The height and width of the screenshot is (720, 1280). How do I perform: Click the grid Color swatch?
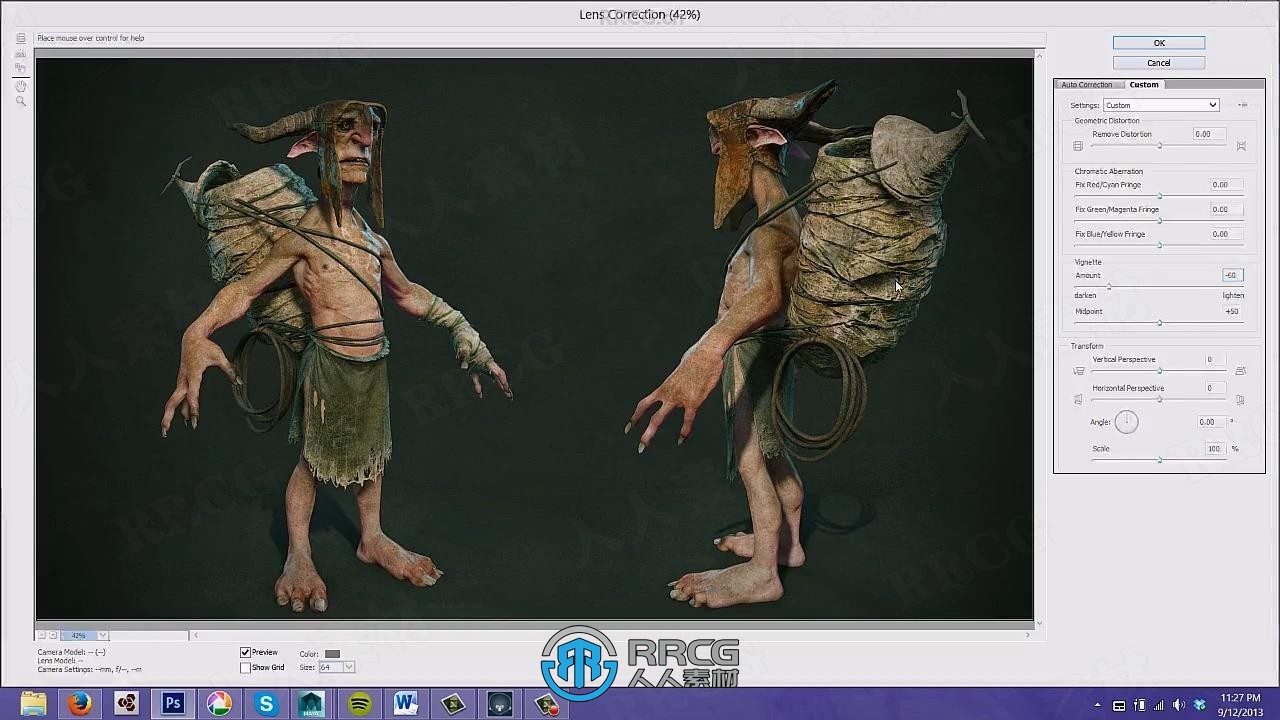click(x=332, y=654)
